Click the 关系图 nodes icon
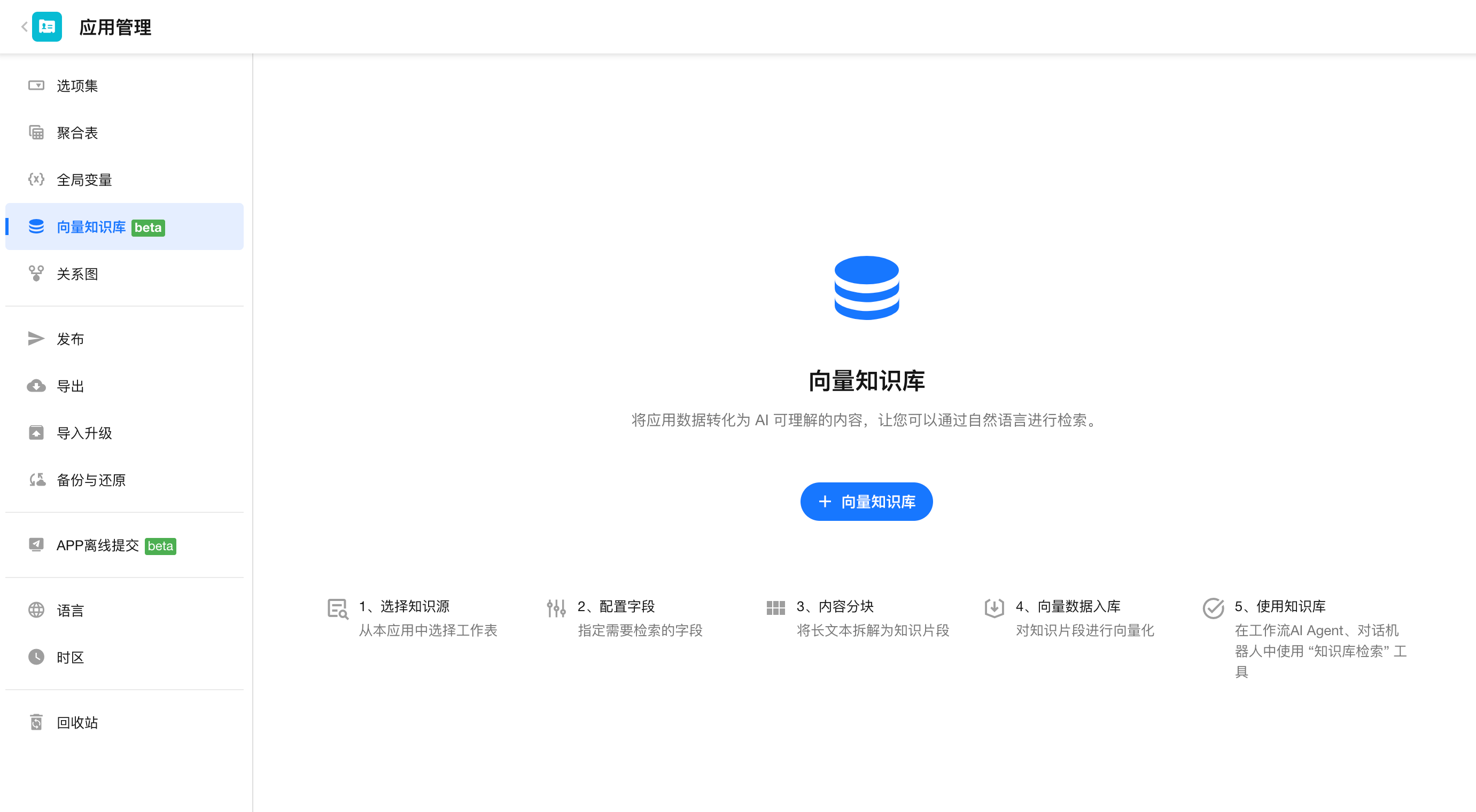Screen dimensions: 1476x812 [36, 274]
